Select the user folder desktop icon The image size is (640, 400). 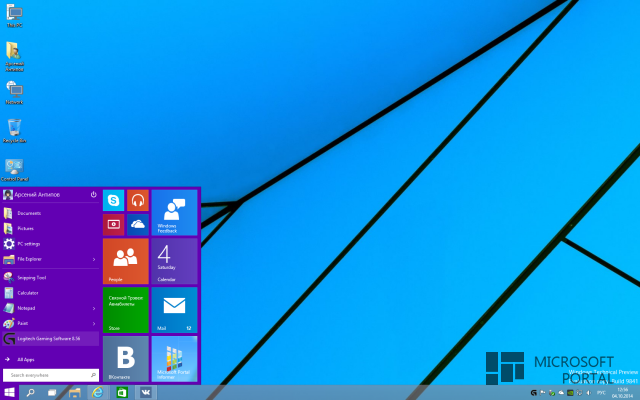15,56
